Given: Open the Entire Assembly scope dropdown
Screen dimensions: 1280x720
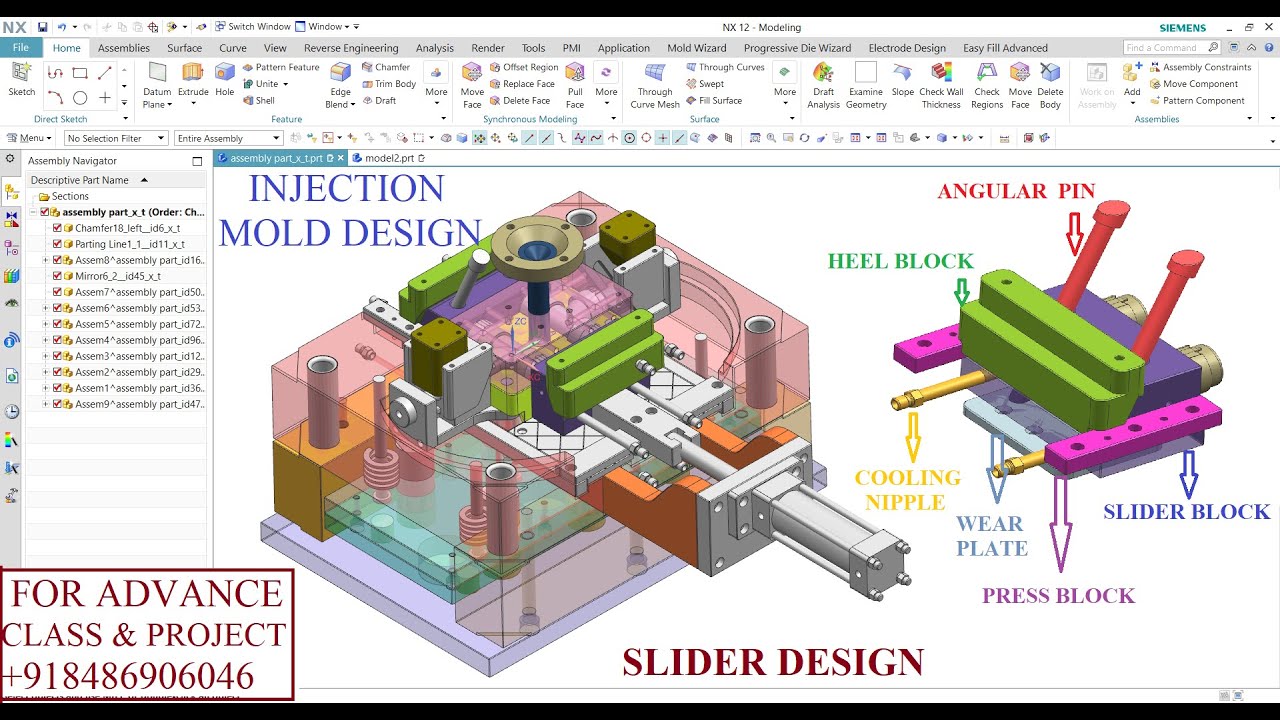Looking at the screenshot, I should 229,138.
